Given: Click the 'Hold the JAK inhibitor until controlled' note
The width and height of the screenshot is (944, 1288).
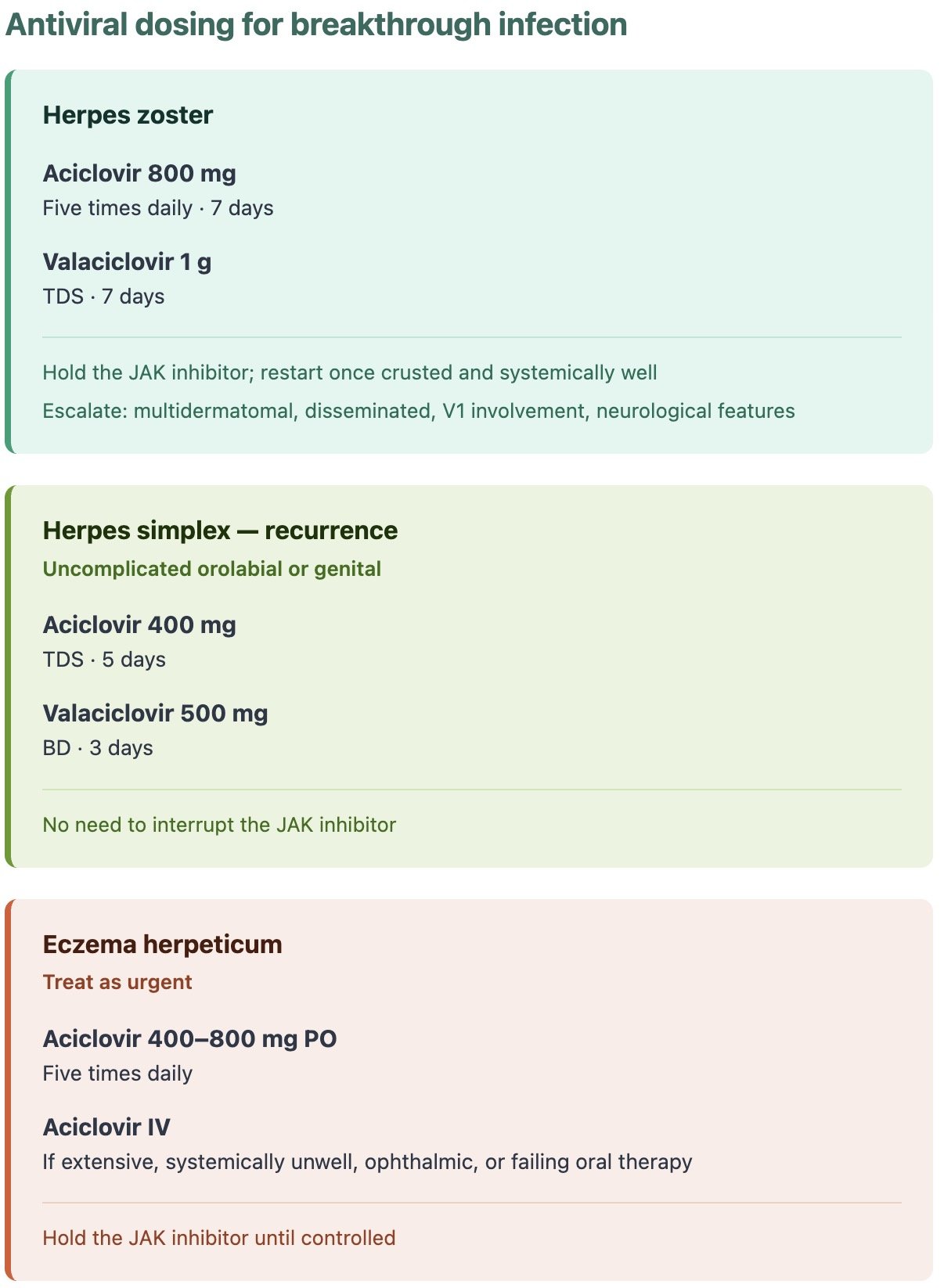Looking at the screenshot, I should tap(219, 1238).
